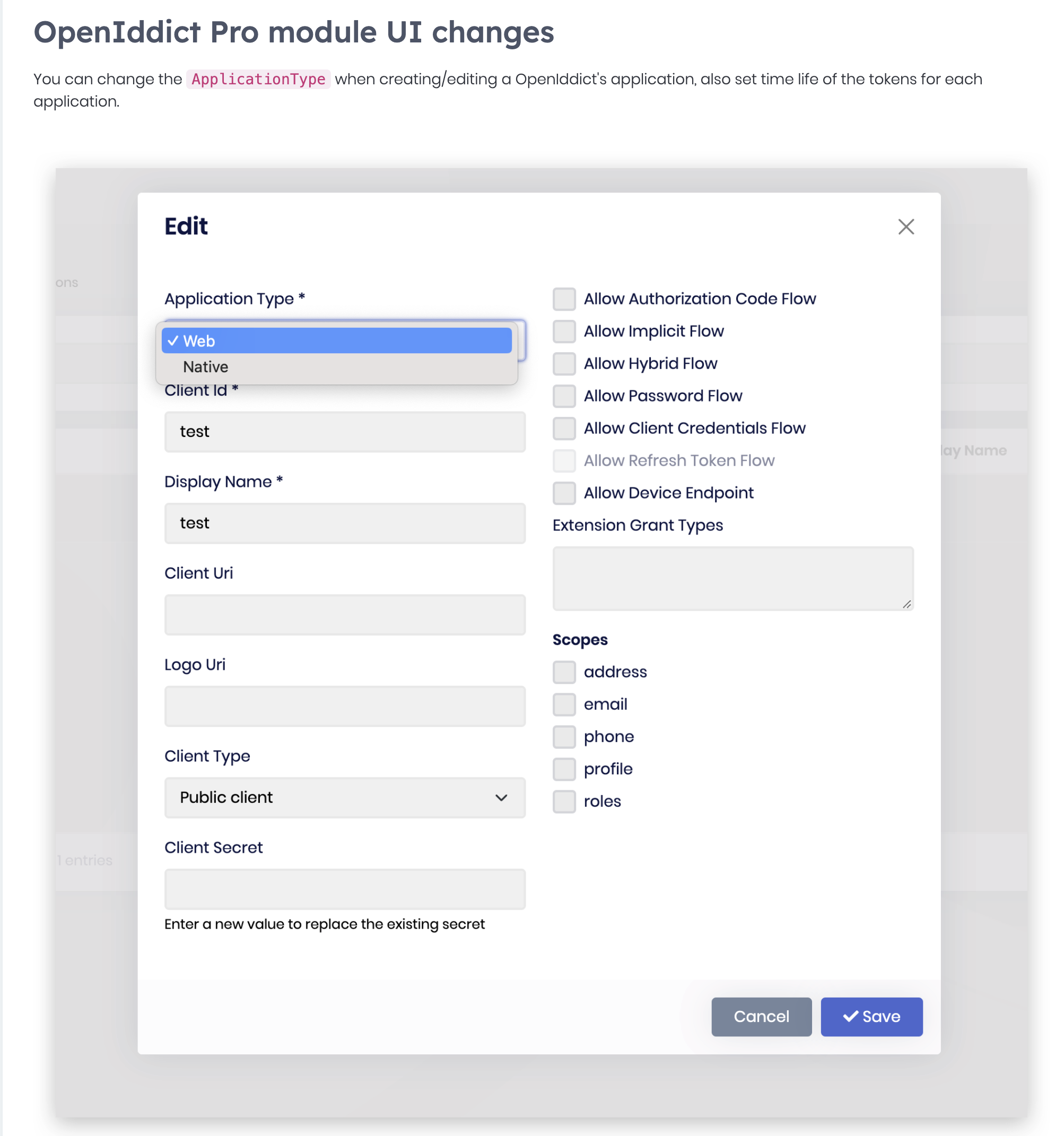Click the Cancel button

(x=761, y=1017)
